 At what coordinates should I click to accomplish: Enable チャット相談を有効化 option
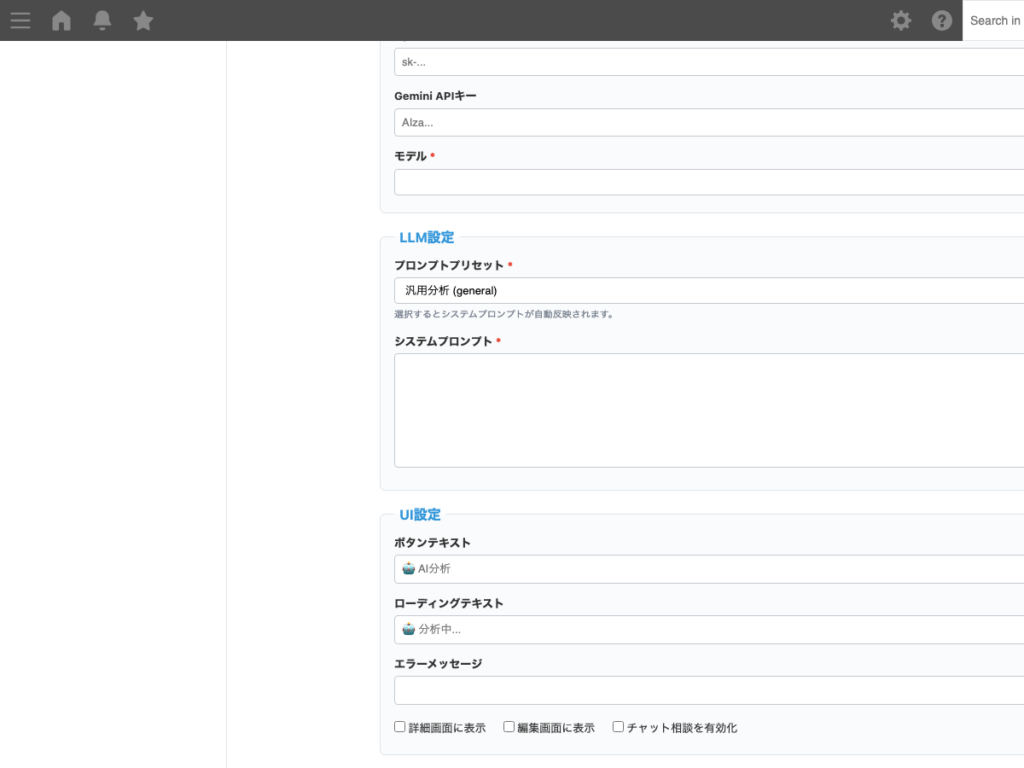(618, 726)
